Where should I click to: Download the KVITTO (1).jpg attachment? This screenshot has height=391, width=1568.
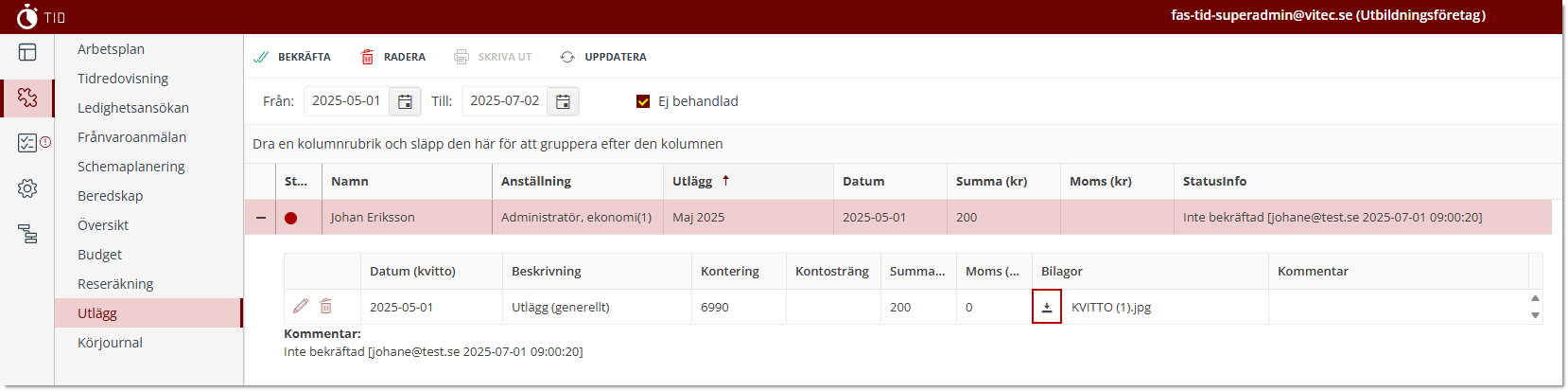pos(1047,307)
